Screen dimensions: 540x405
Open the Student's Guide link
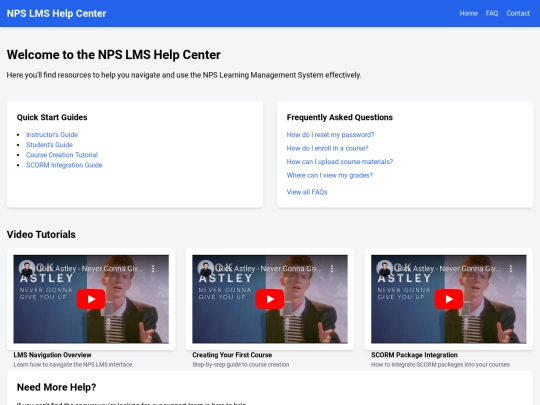pyautogui.click(x=49, y=145)
